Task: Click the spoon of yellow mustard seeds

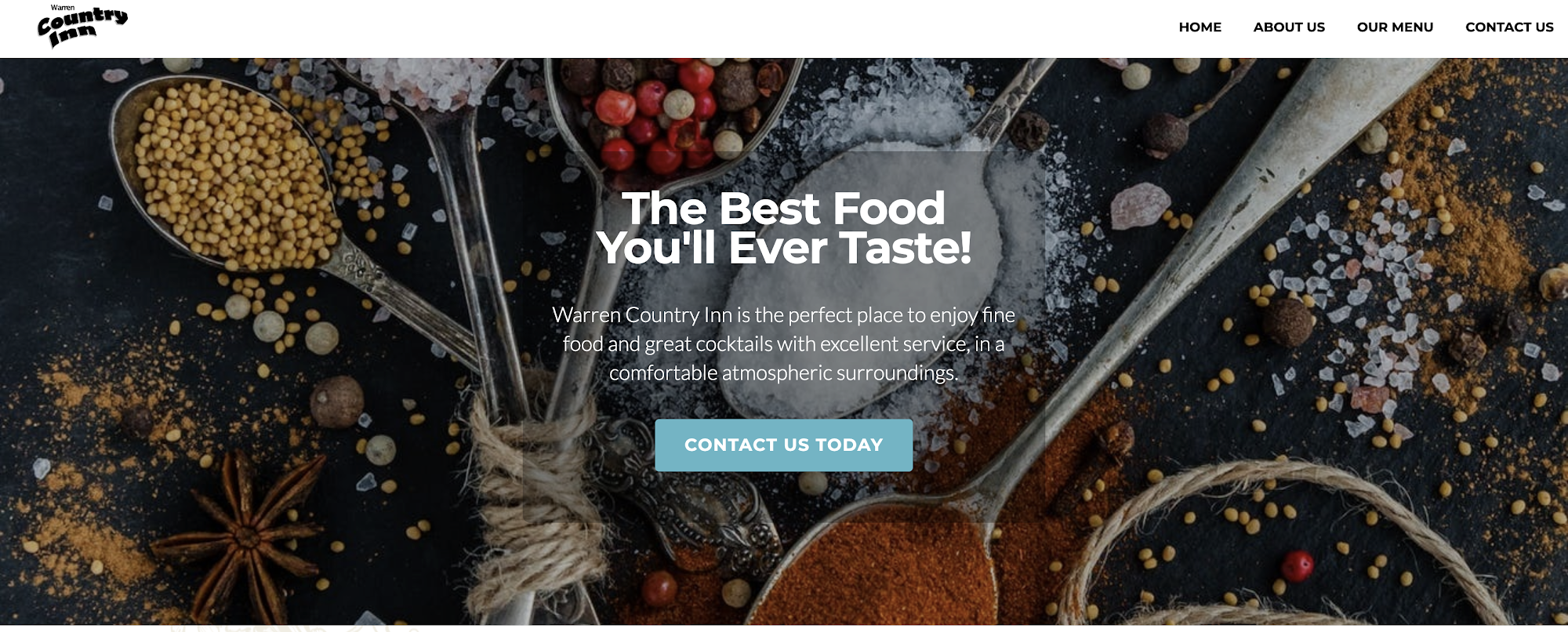Action: pyautogui.click(x=231, y=173)
